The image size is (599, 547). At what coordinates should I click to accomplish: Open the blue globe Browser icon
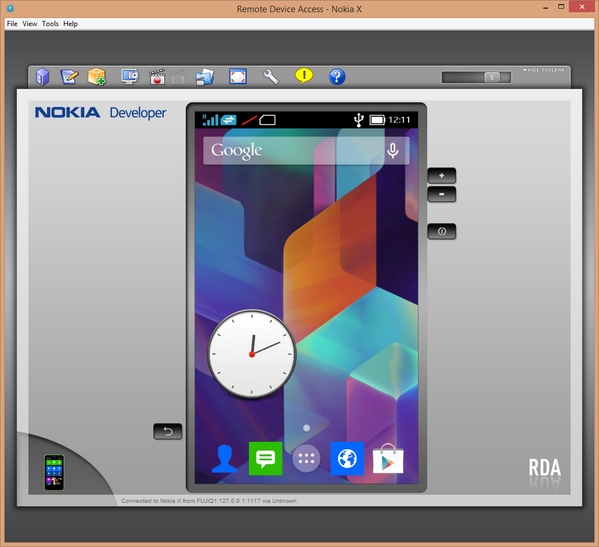pos(347,458)
